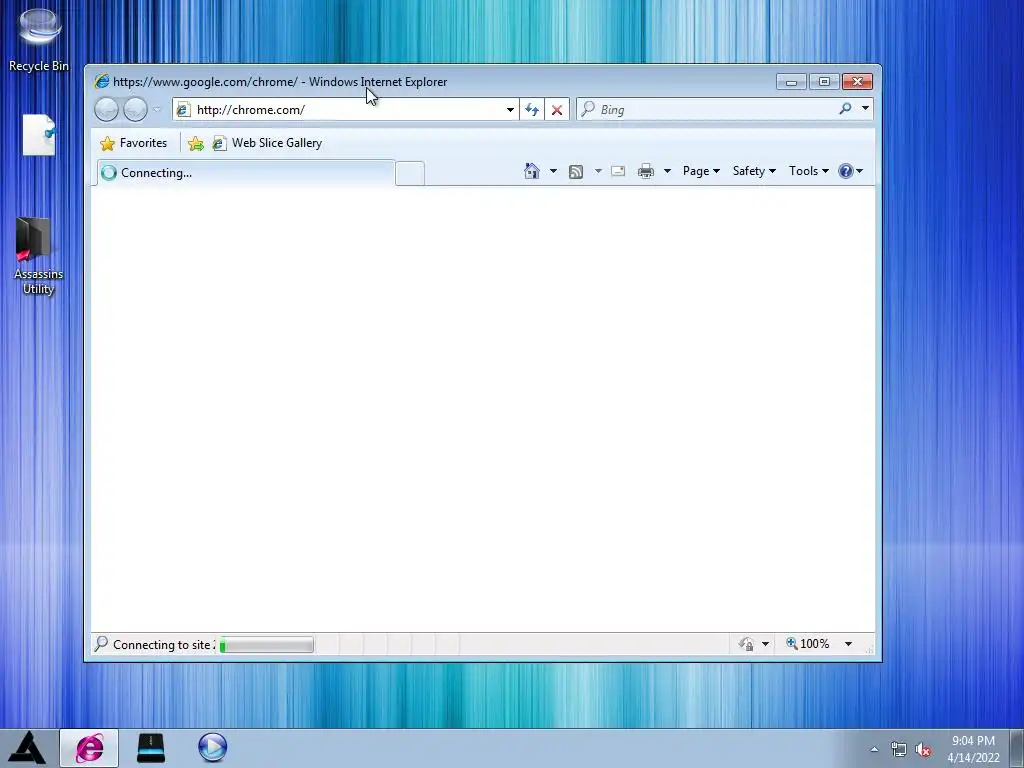This screenshot has width=1024, height=768.
Task: Expand the Home button dropdown arrow
Action: coord(553,171)
